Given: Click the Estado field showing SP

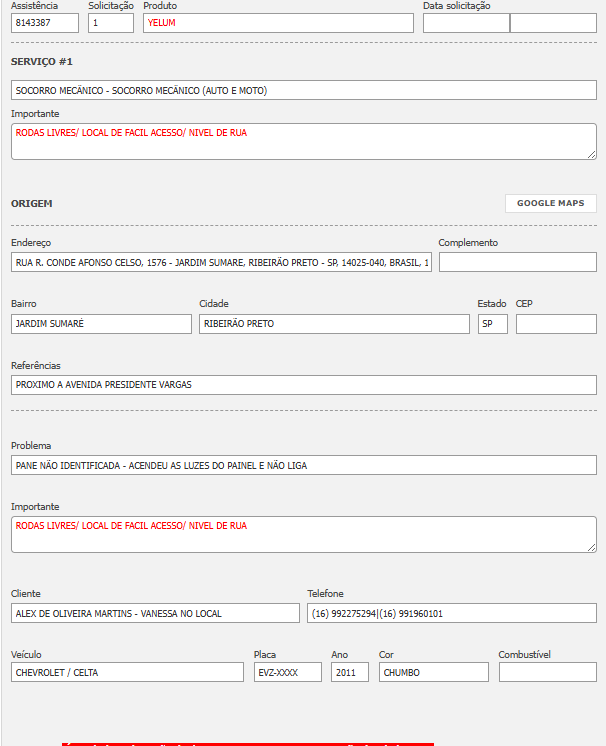Looking at the screenshot, I should click(492, 324).
